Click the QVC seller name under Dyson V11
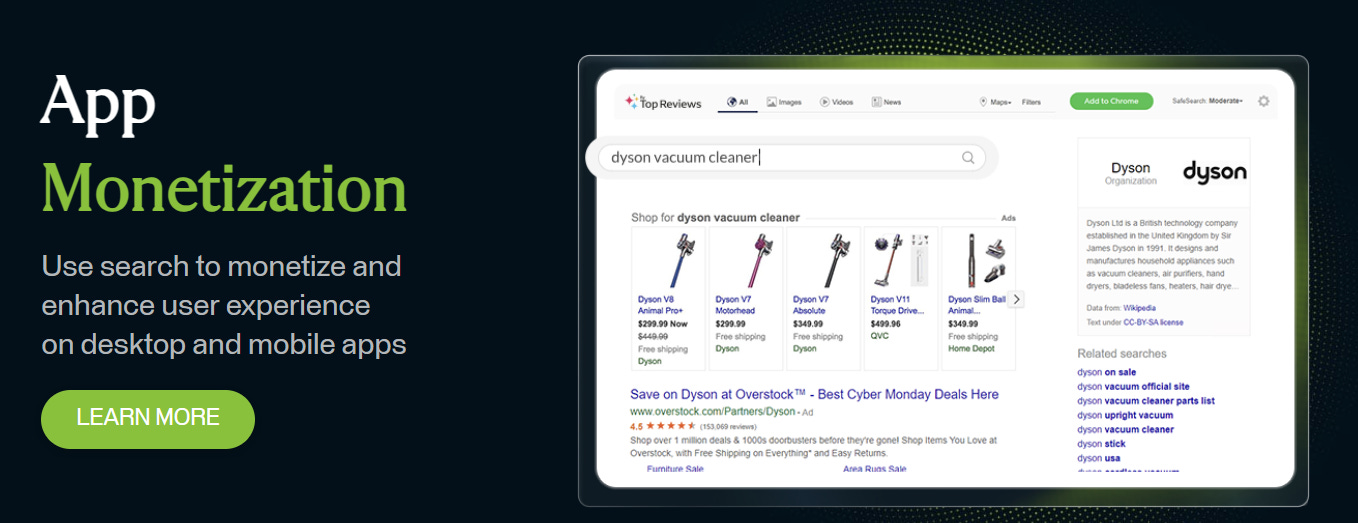The width and height of the screenshot is (1358, 523). click(879, 336)
